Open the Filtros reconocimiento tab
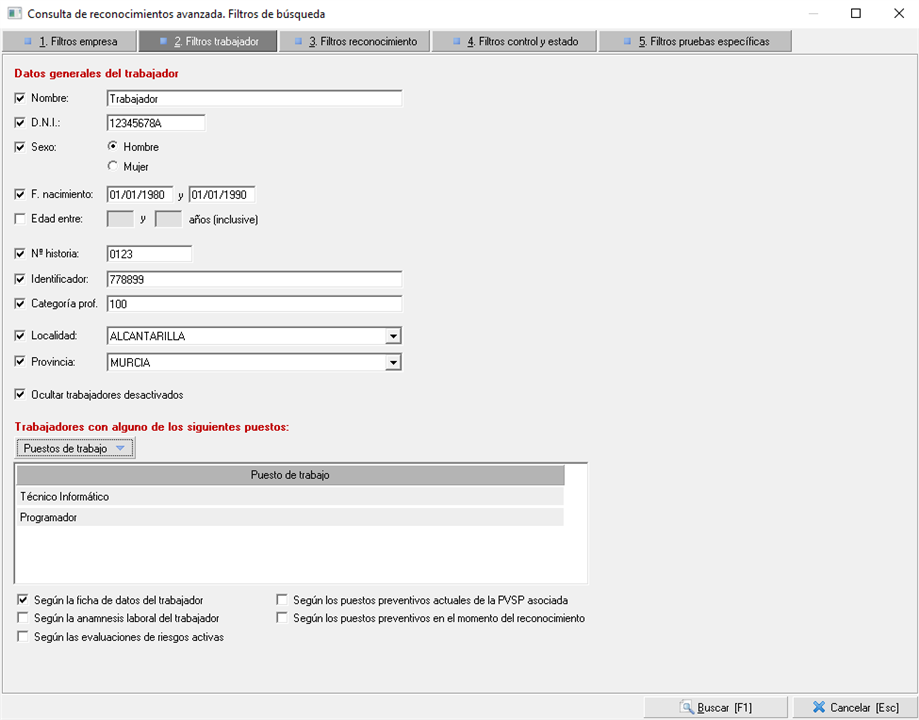Image resolution: width=919 pixels, height=720 pixels. click(354, 41)
